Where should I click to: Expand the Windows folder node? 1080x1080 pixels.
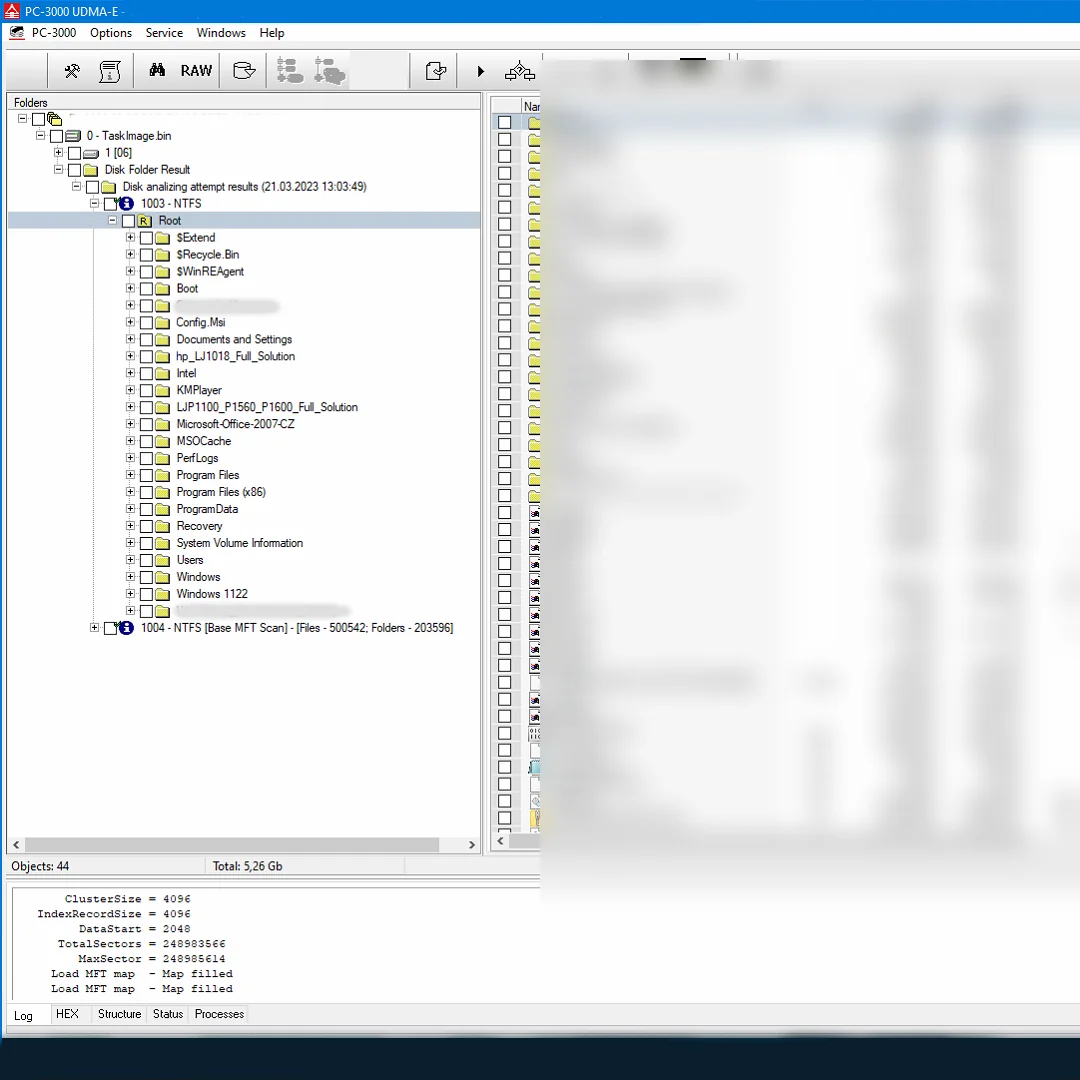pos(130,577)
